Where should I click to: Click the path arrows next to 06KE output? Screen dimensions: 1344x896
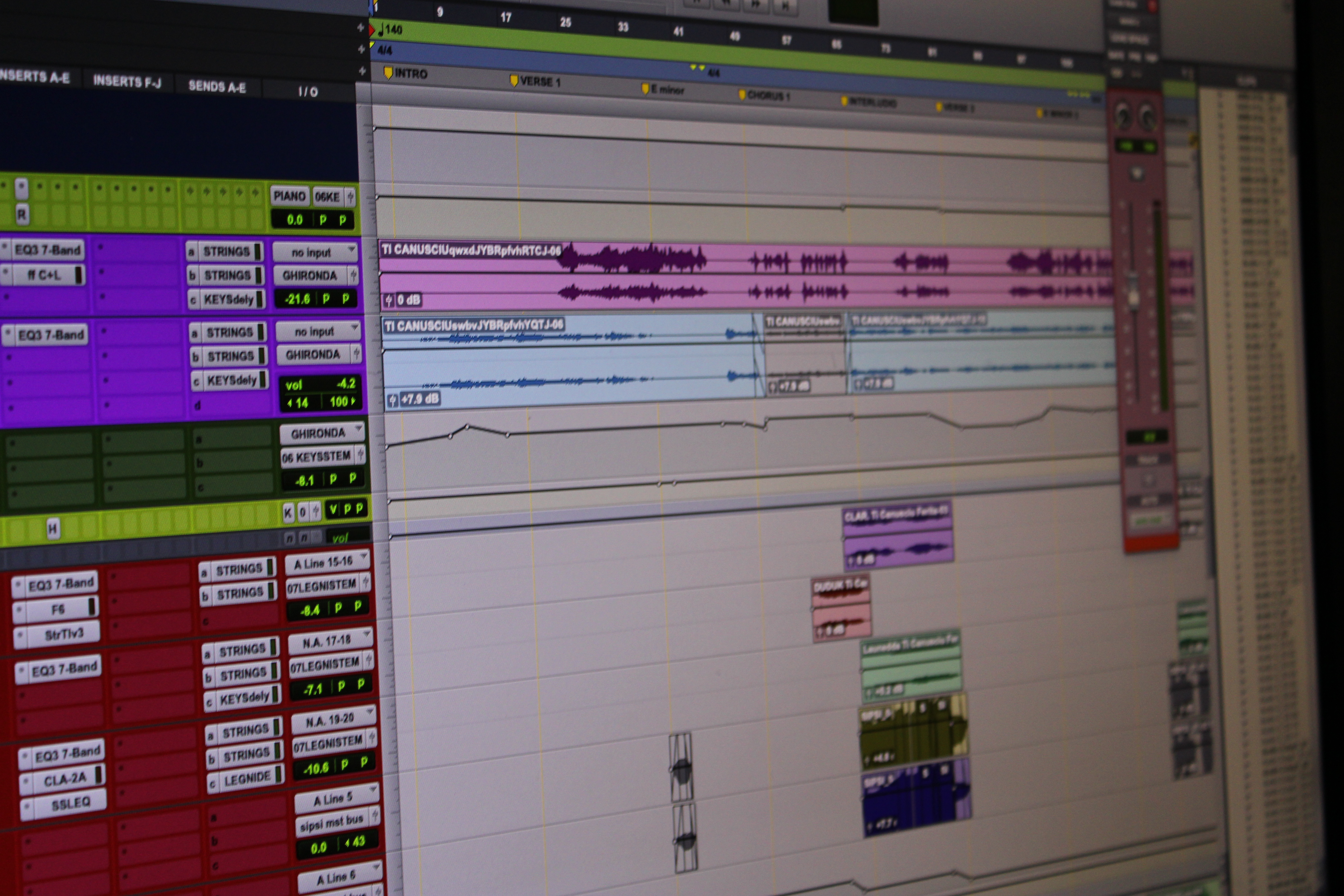coord(351,197)
